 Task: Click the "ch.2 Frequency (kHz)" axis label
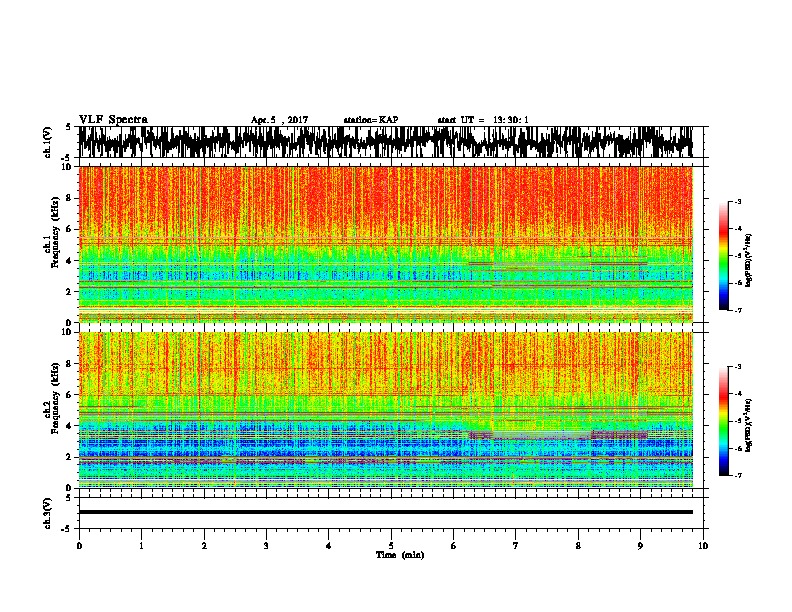coord(53,398)
